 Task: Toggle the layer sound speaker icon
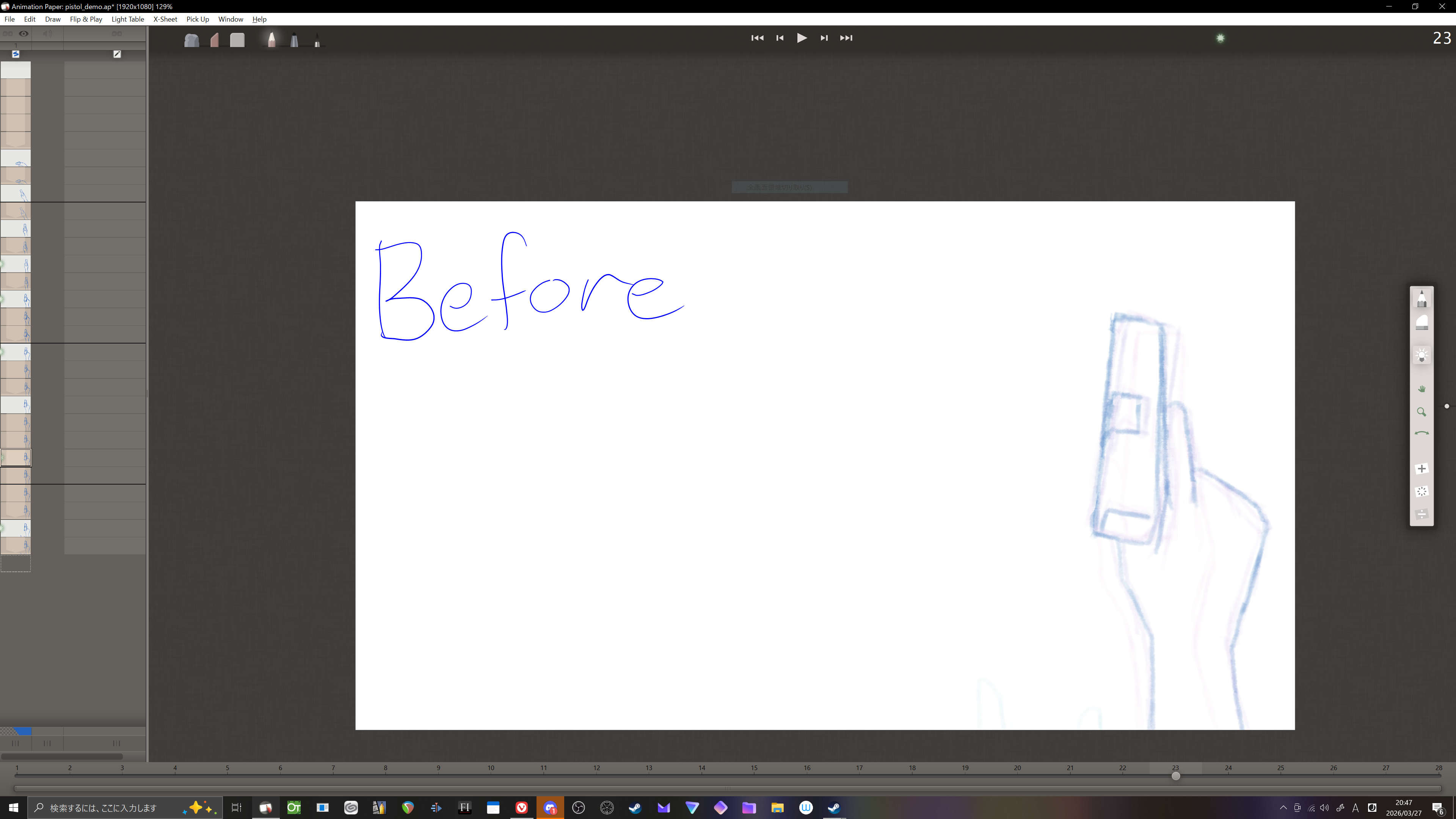click(47, 33)
